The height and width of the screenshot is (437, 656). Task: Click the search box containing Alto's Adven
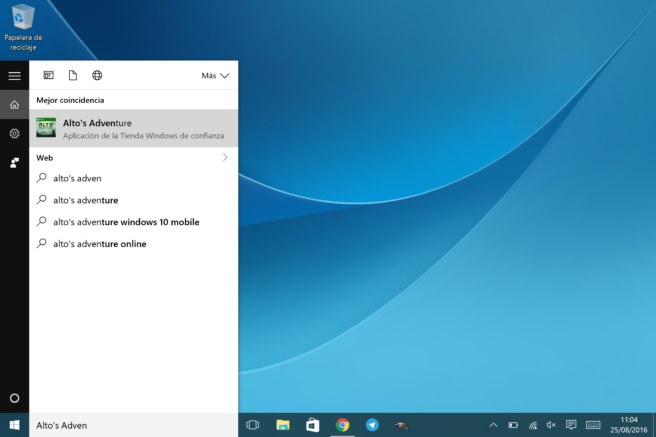133,425
